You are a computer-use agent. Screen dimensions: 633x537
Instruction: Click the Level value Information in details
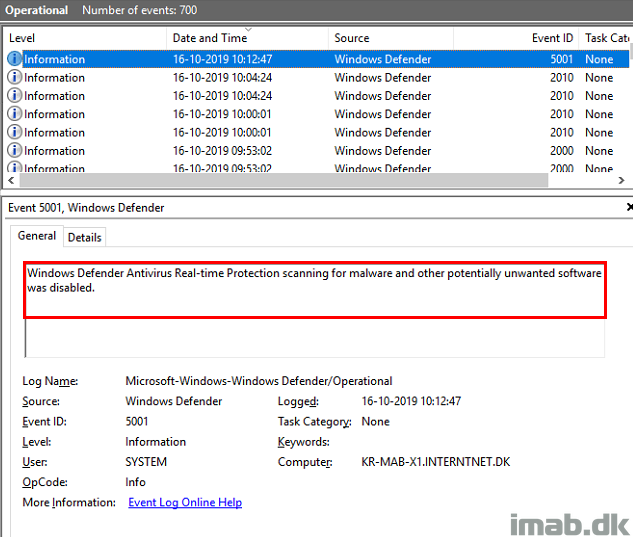click(155, 441)
